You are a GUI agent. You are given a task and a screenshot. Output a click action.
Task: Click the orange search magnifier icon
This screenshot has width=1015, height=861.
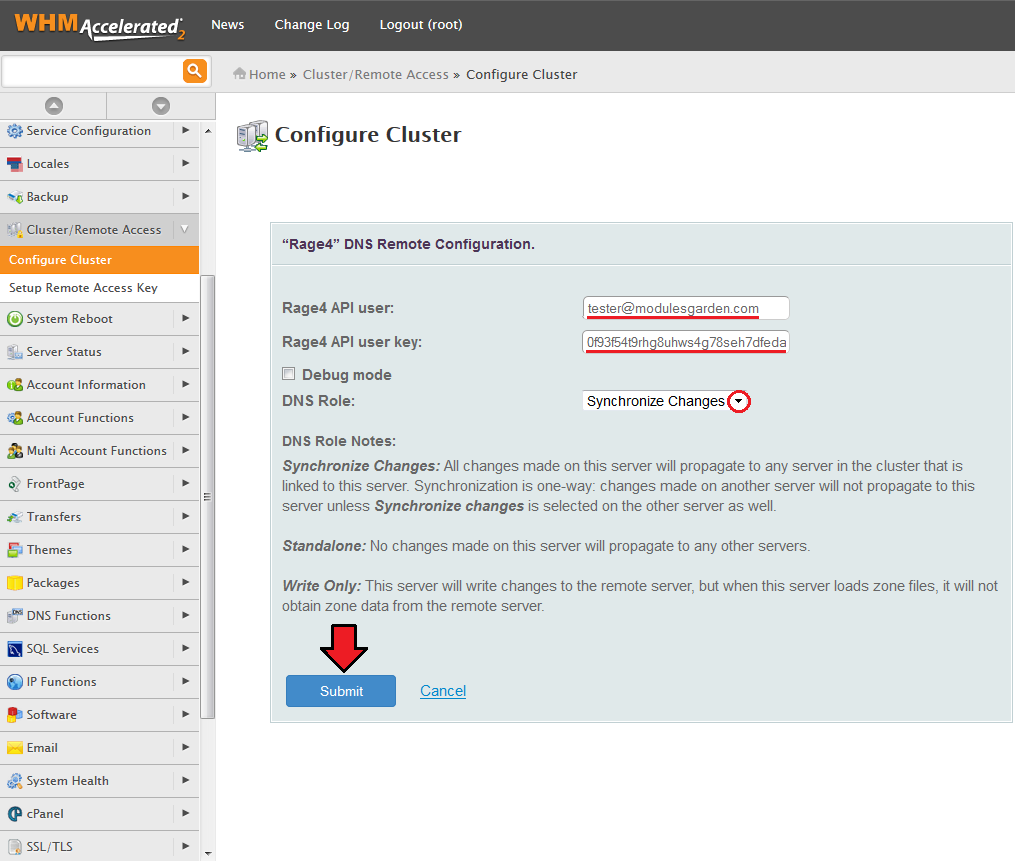pyautogui.click(x=195, y=71)
